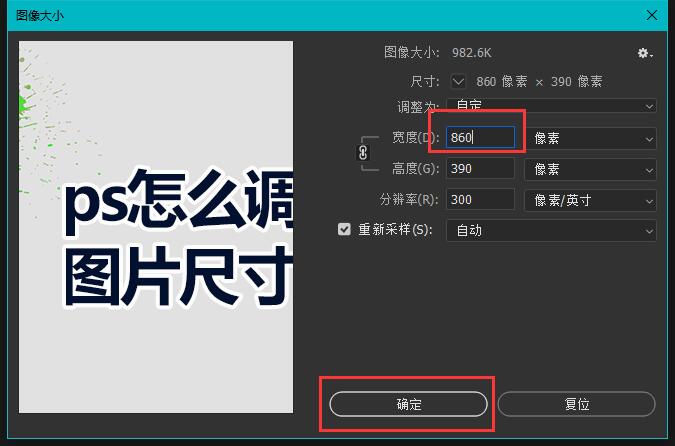Click the 宽度 input field showing 860
This screenshot has width=675, height=446.
pos(480,138)
